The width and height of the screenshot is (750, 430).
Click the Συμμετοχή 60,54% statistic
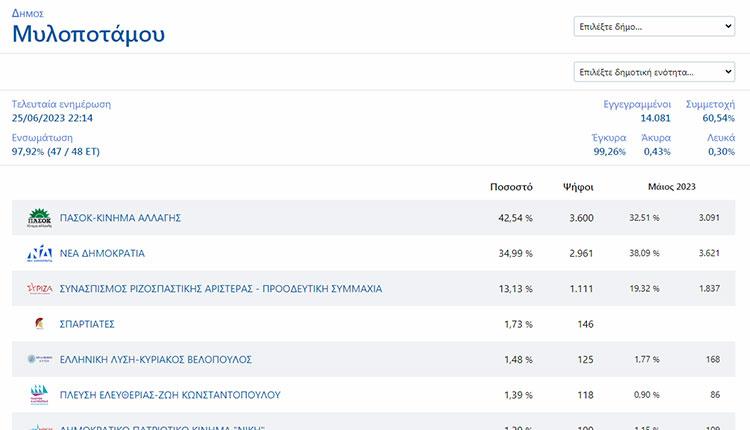coord(710,118)
